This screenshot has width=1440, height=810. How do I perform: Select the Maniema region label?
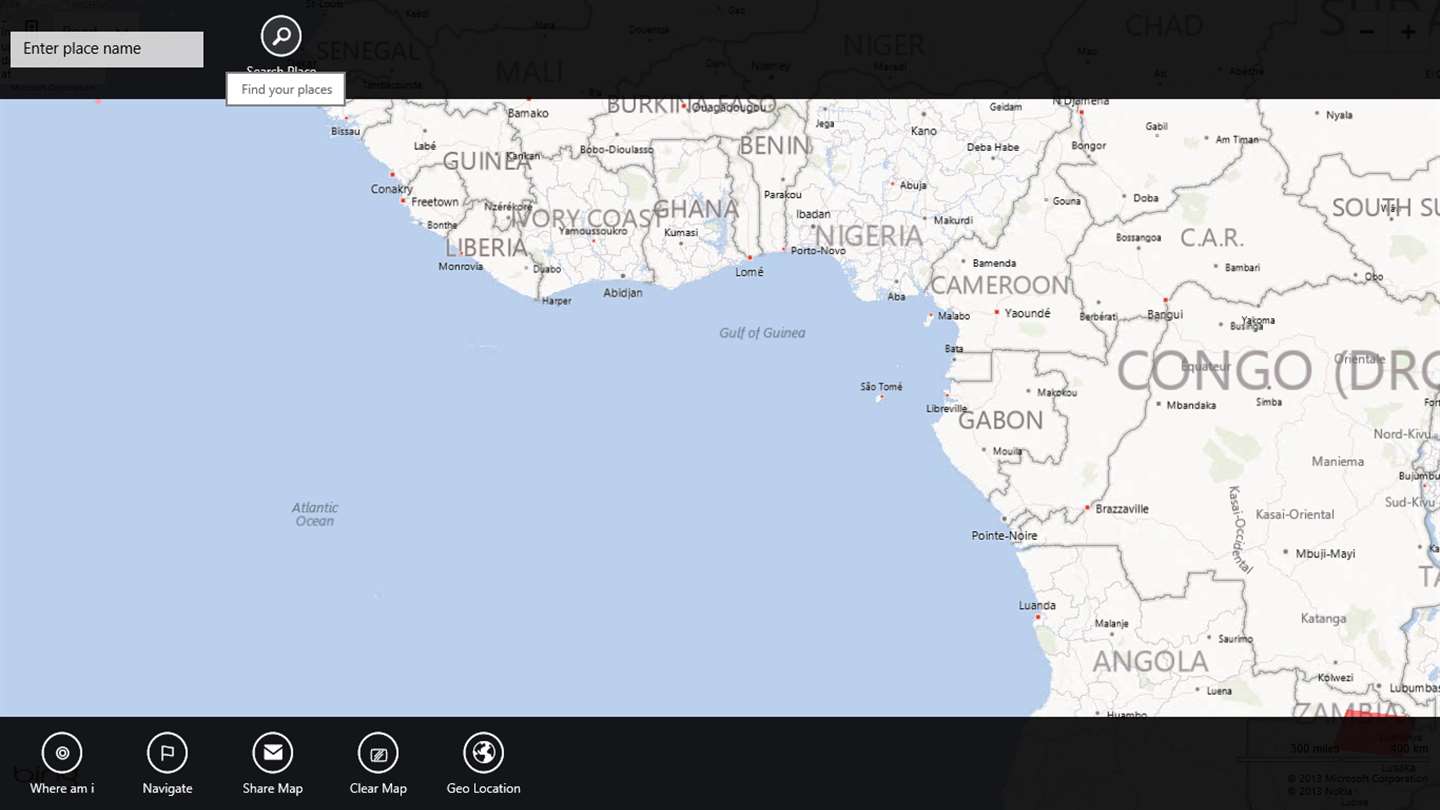1338,462
